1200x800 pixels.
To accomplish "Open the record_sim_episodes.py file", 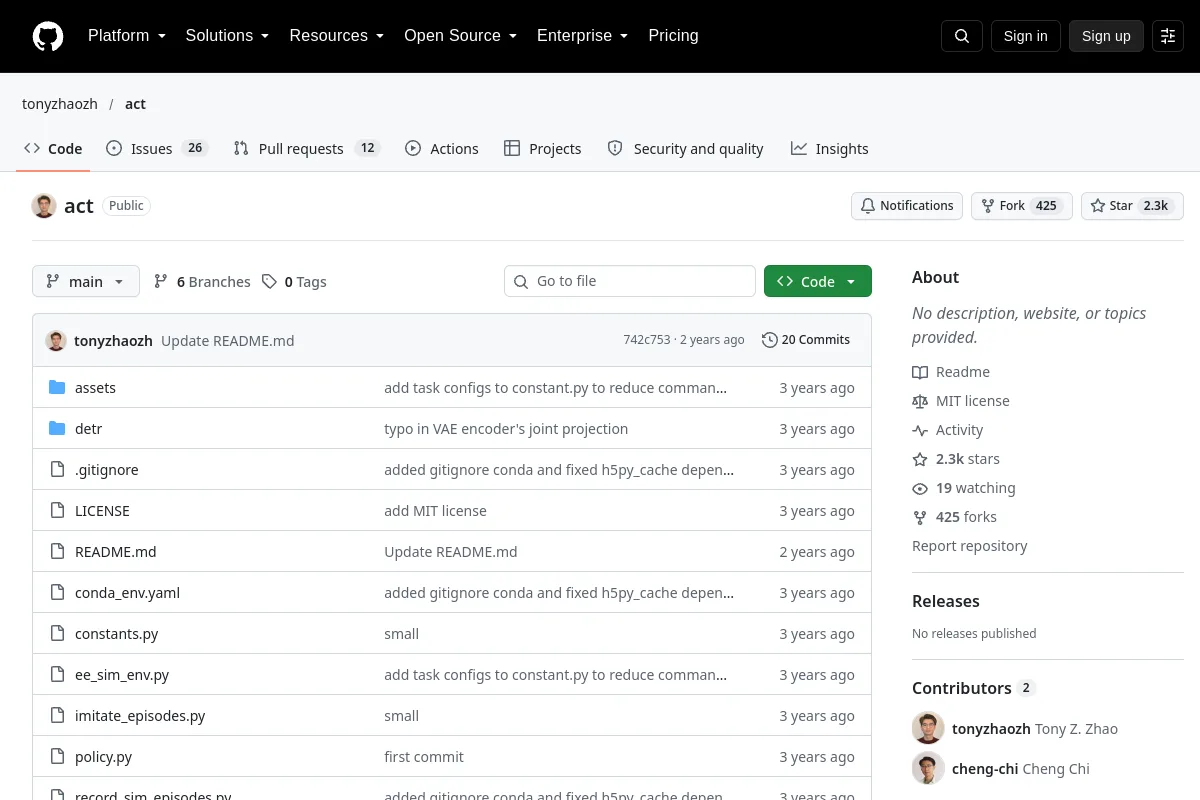I will pos(153,795).
